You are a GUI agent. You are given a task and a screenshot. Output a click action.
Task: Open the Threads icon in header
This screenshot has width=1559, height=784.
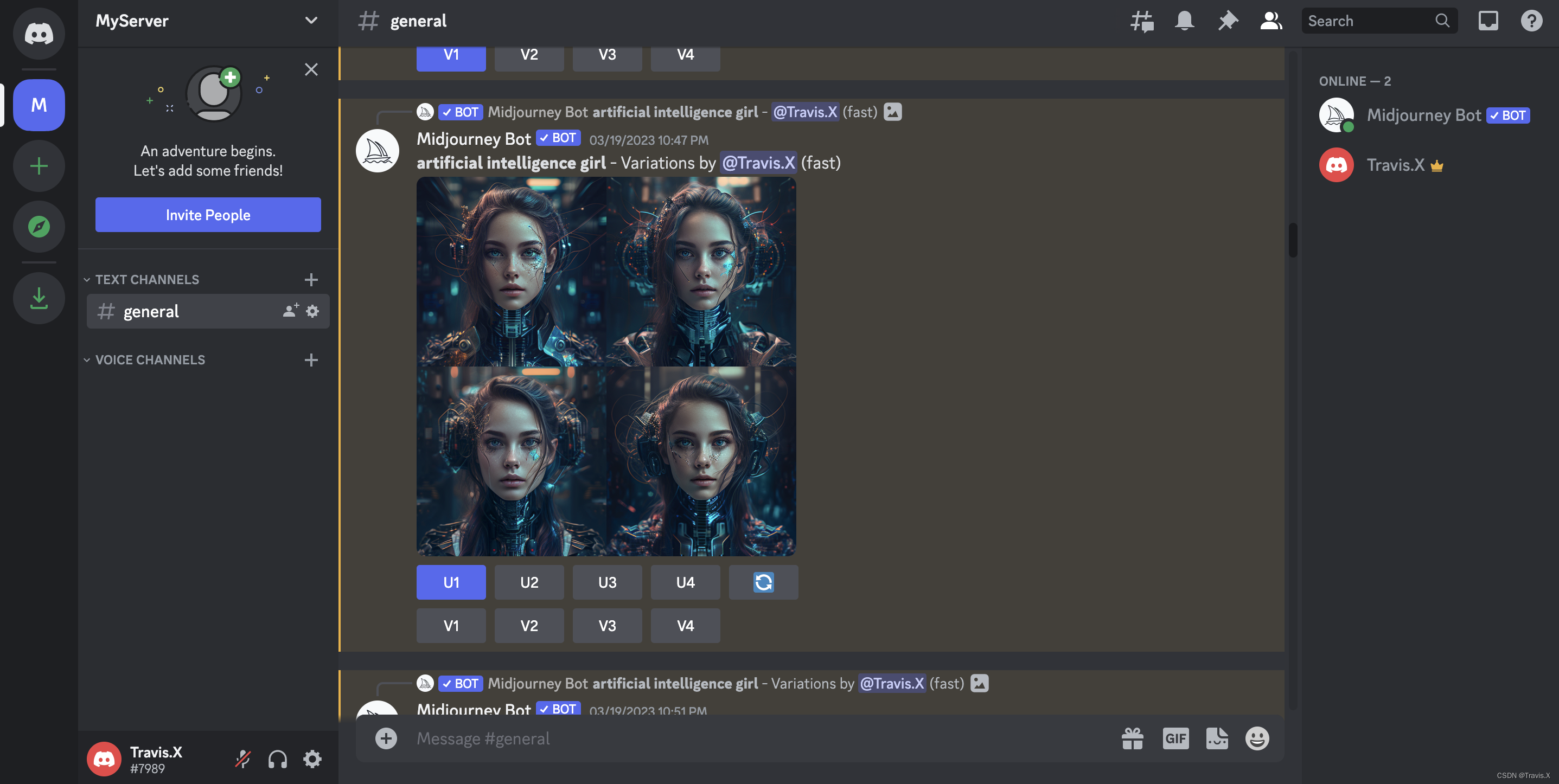[x=1141, y=21]
